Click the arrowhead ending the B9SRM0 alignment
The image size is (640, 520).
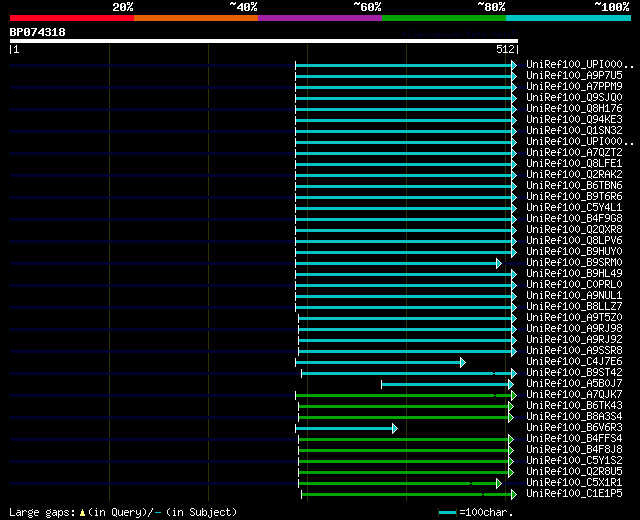pyautogui.click(x=499, y=263)
